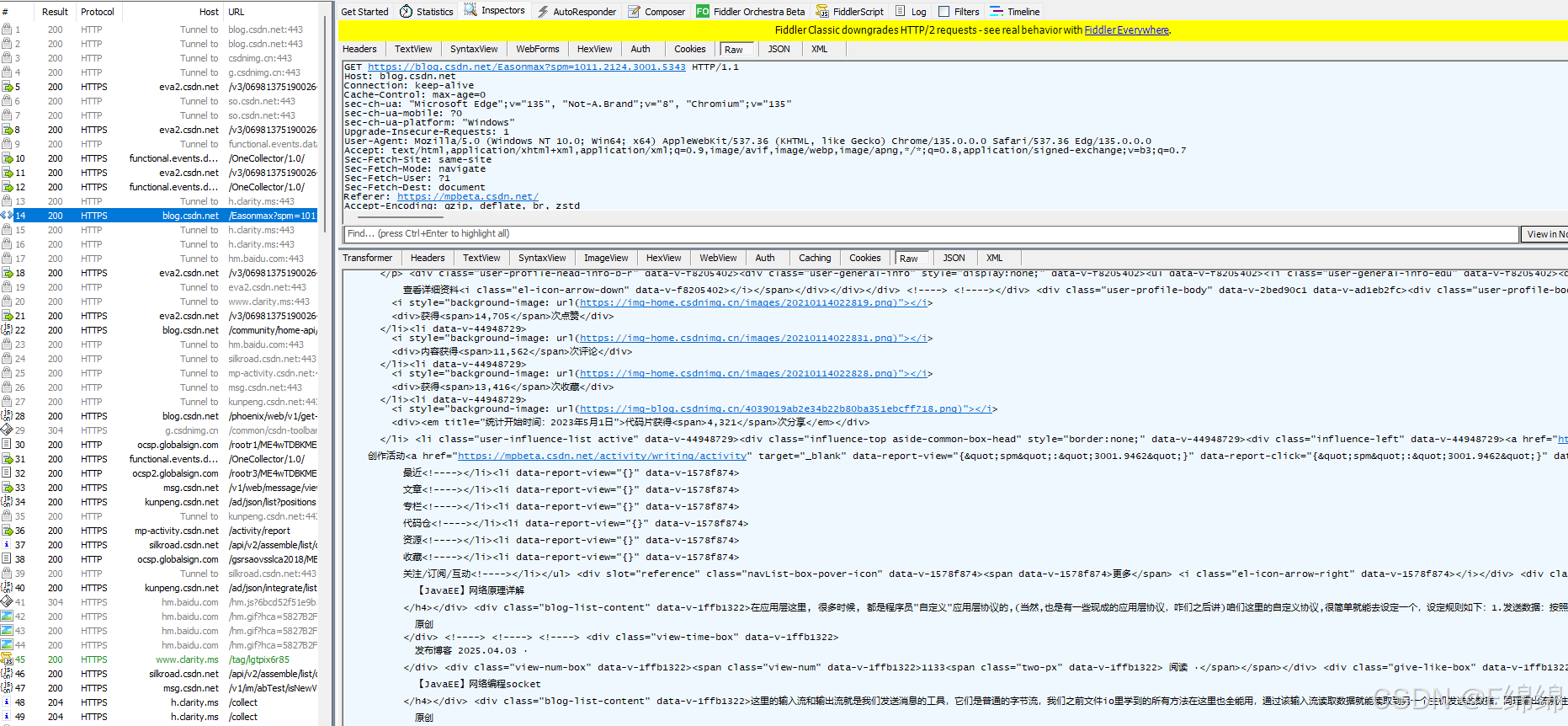The height and width of the screenshot is (726, 1568).
Task: Select the icon of session 8
Action: coord(7,130)
